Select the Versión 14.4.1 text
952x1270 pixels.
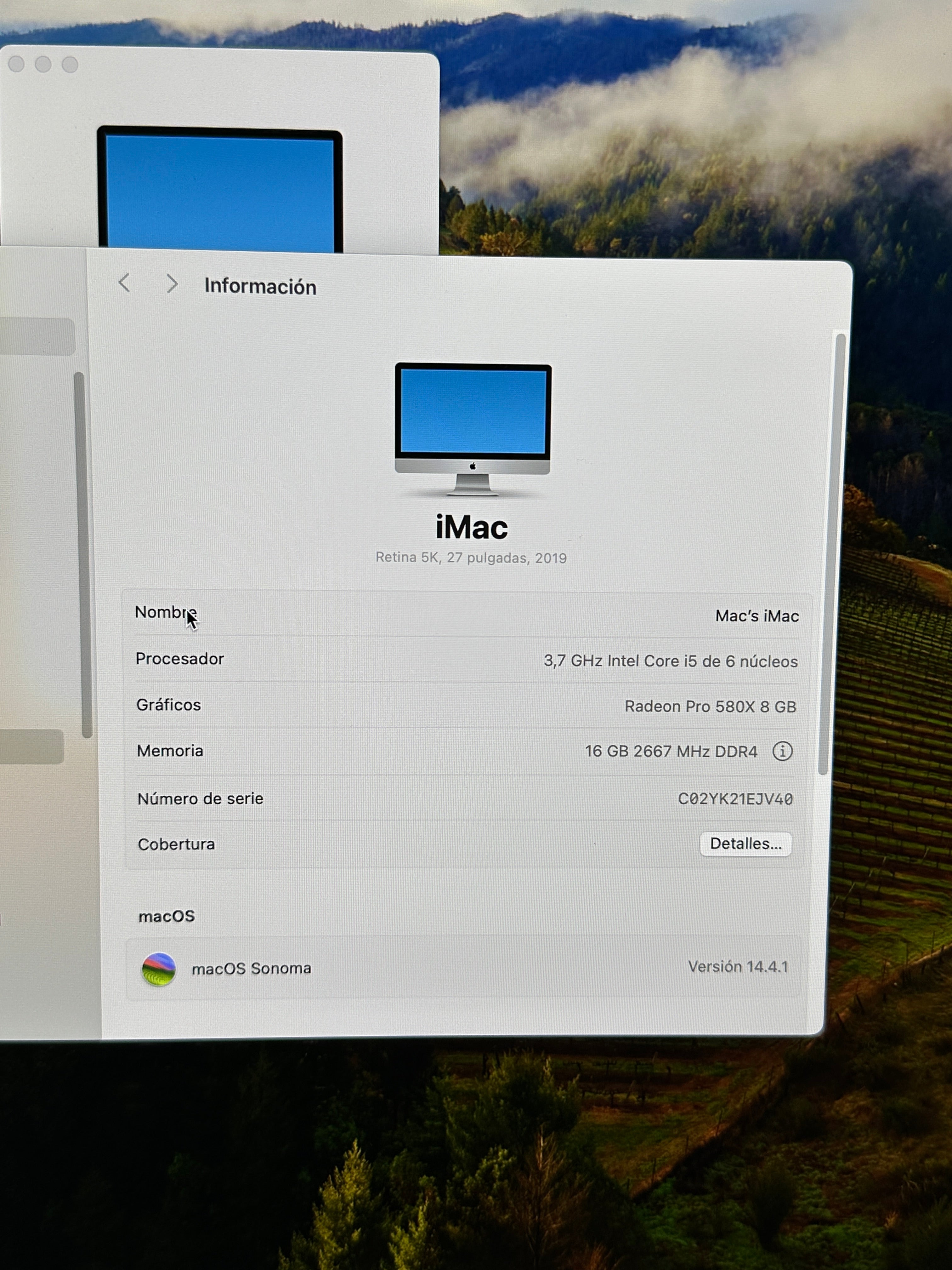click(x=738, y=967)
